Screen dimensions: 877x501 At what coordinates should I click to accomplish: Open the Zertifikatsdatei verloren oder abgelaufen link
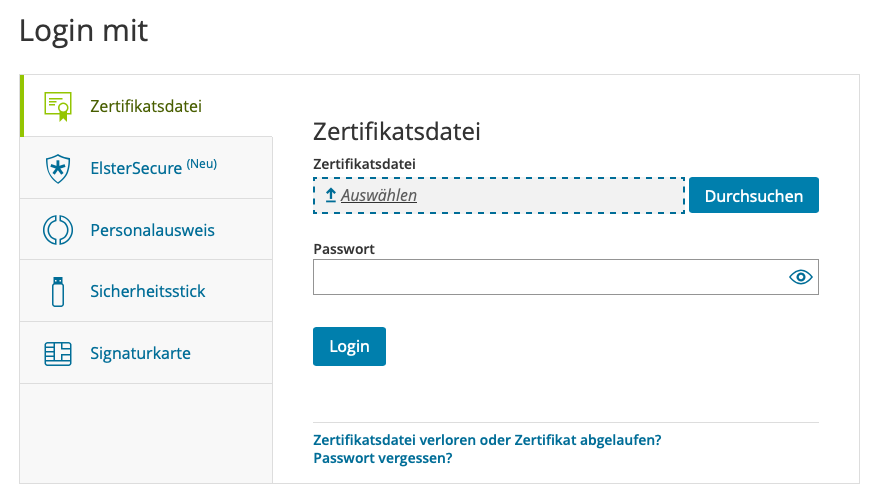(487, 440)
